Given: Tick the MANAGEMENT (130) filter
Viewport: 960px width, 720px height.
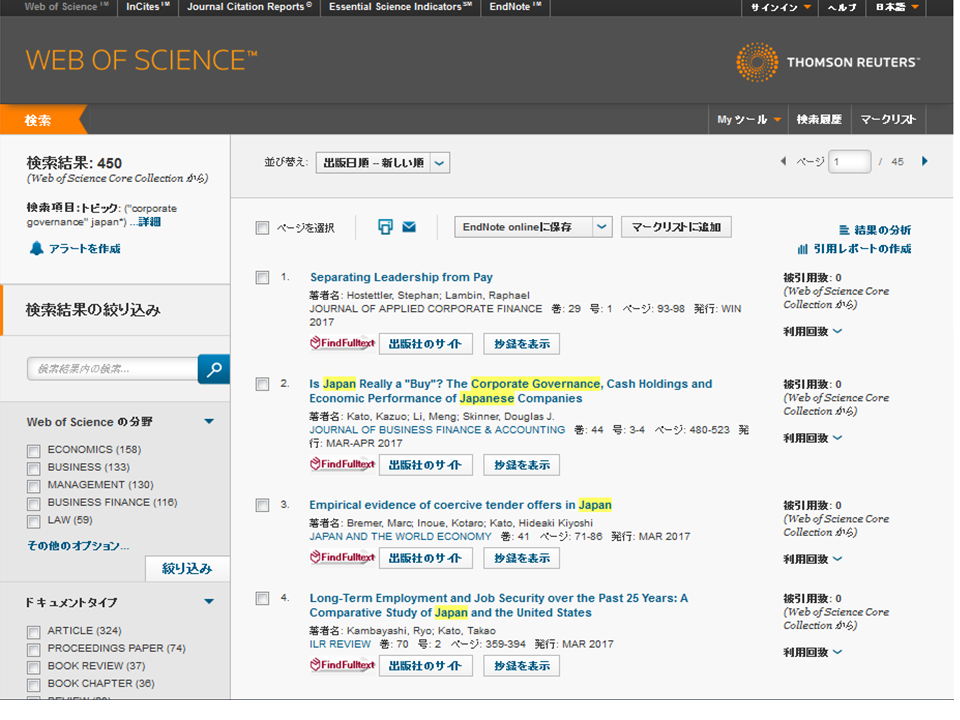Looking at the screenshot, I should (x=34, y=486).
